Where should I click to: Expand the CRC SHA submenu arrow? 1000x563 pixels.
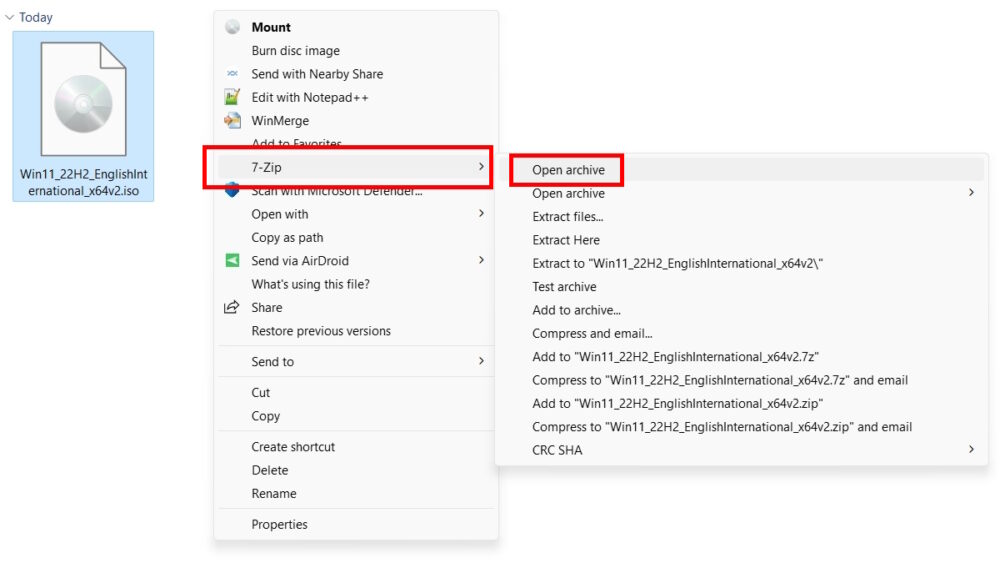[x=971, y=450]
